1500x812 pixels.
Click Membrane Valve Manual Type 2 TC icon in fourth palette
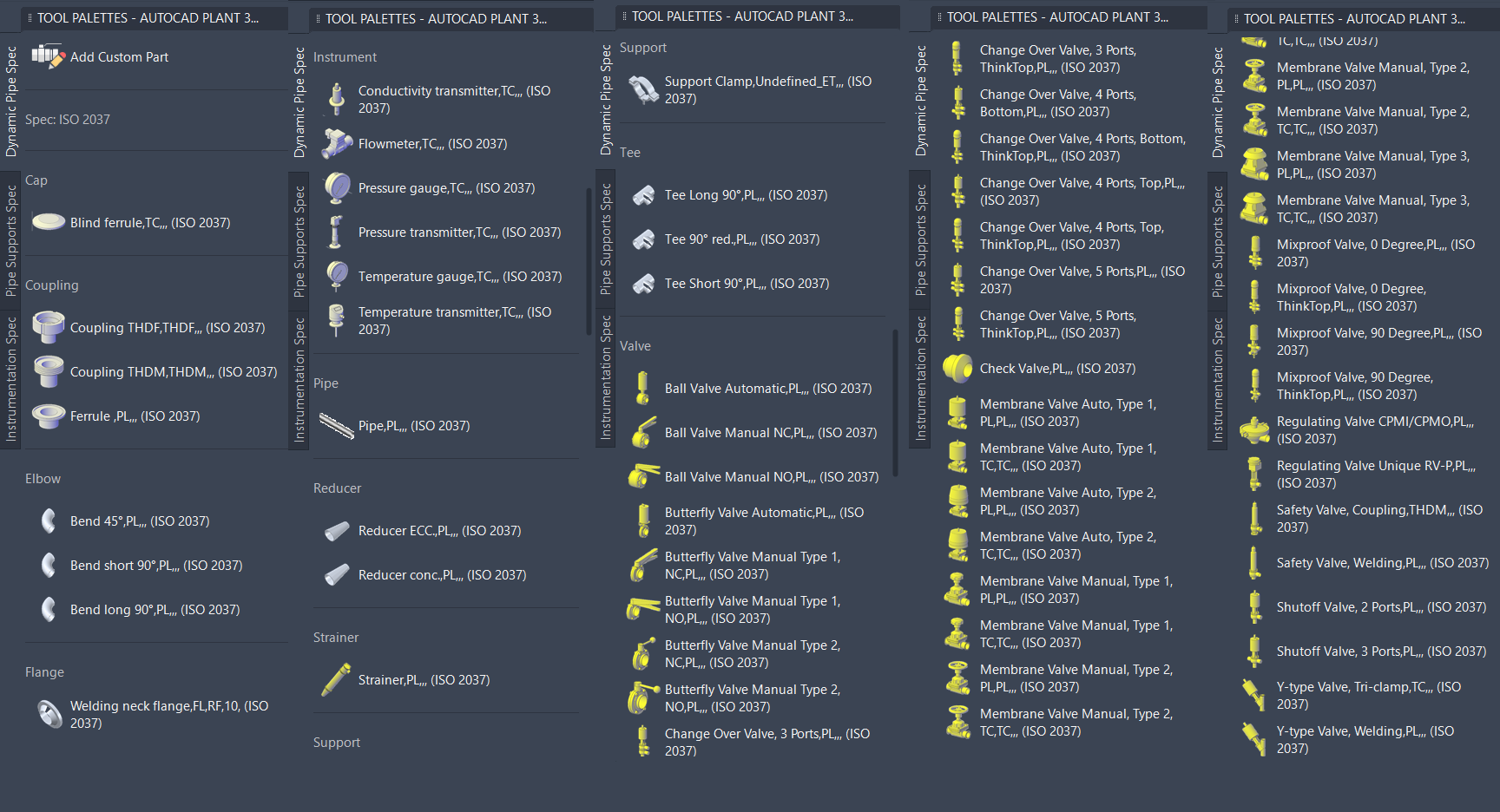[x=958, y=722]
